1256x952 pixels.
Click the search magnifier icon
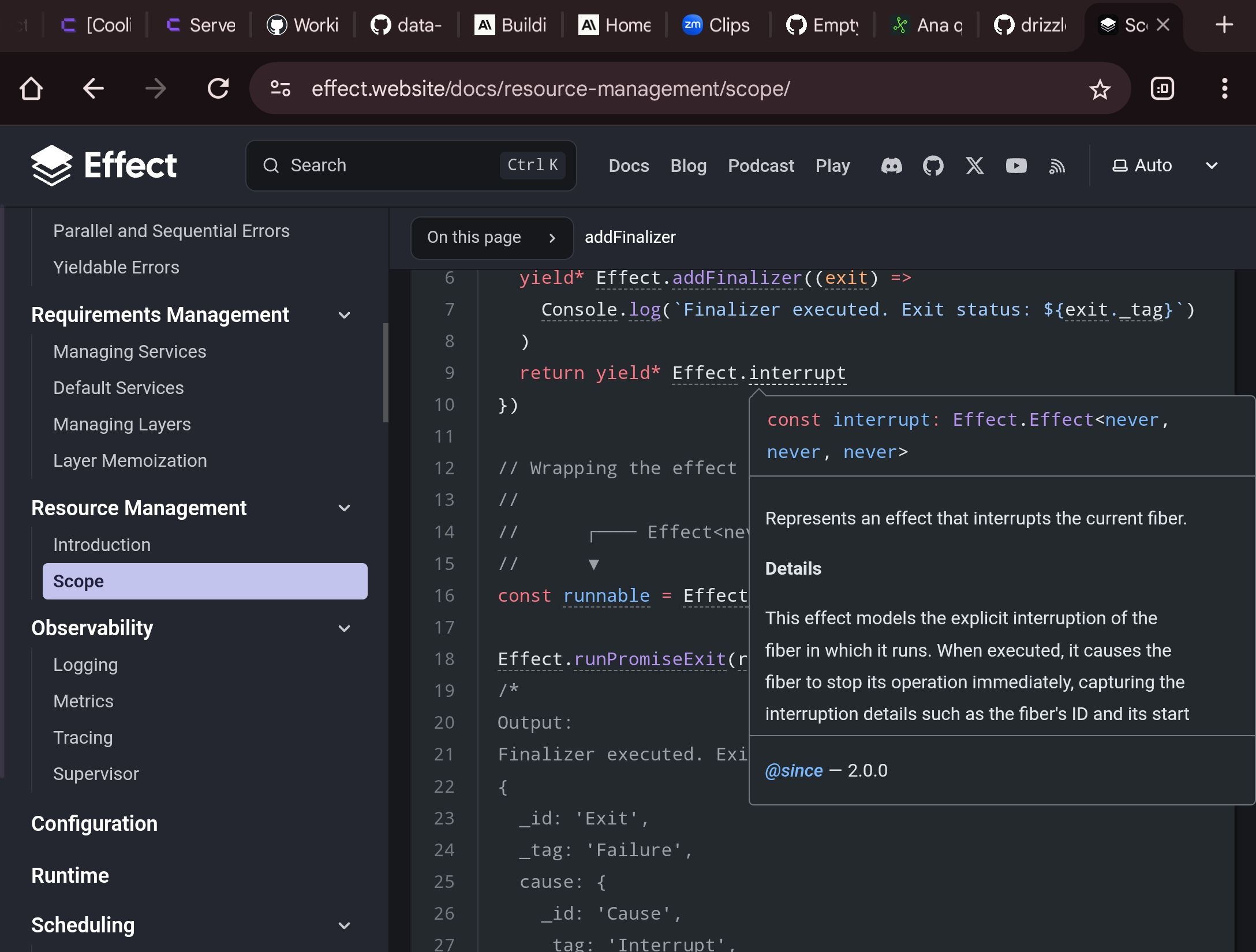point(271,166)
